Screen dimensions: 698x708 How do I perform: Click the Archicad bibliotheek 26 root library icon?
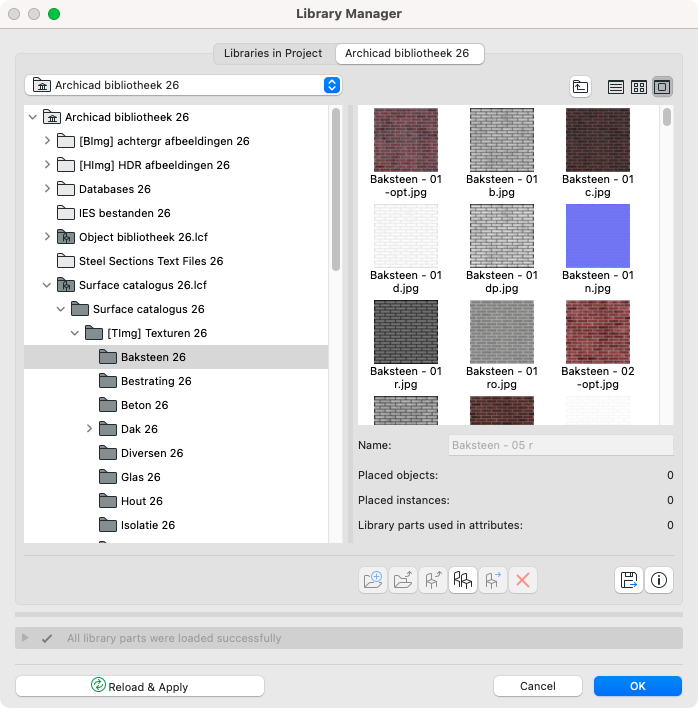(x=52, y=117)
